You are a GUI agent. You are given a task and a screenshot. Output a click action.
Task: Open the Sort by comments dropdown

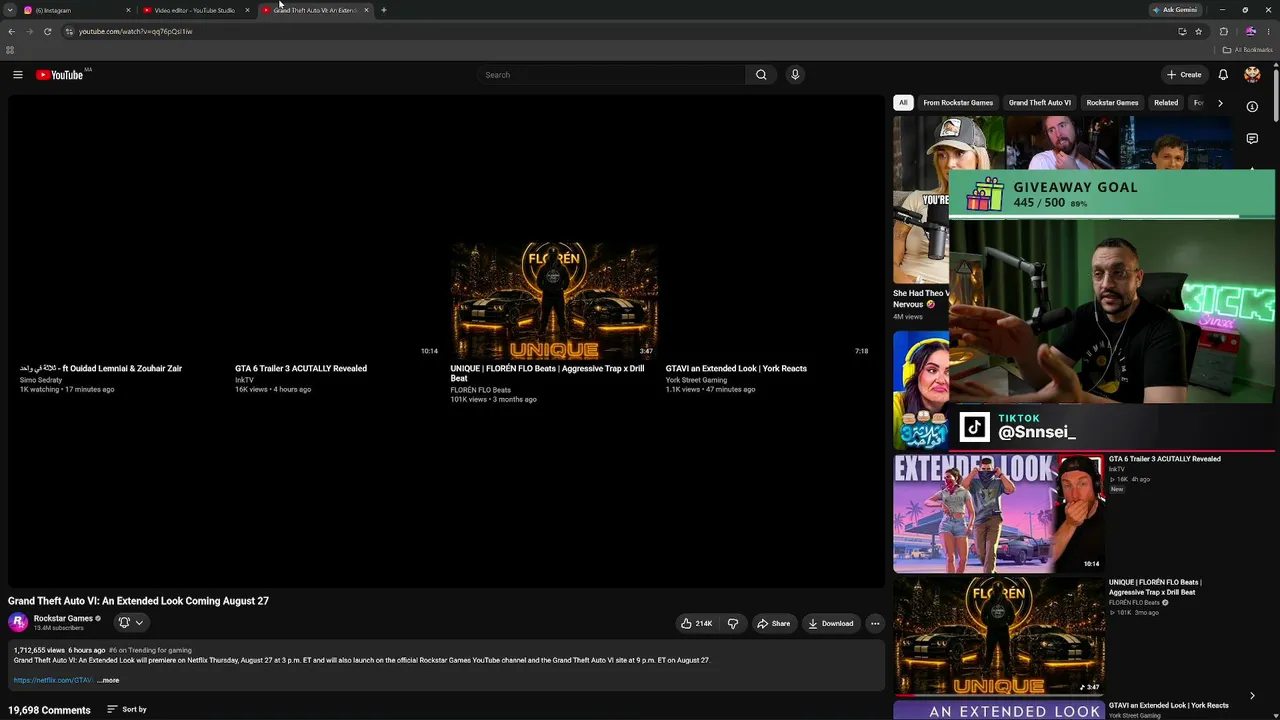pyautogui.click(x=127, y=710)
